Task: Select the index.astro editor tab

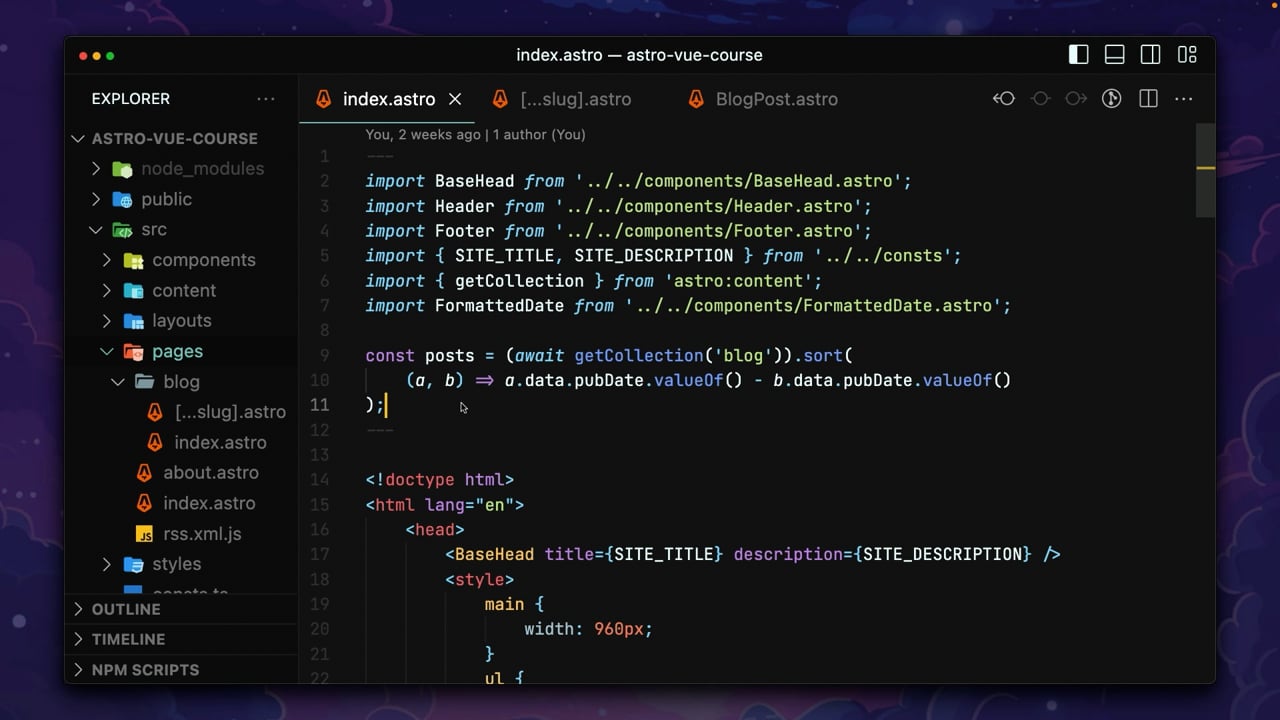Action: [389, 99]
